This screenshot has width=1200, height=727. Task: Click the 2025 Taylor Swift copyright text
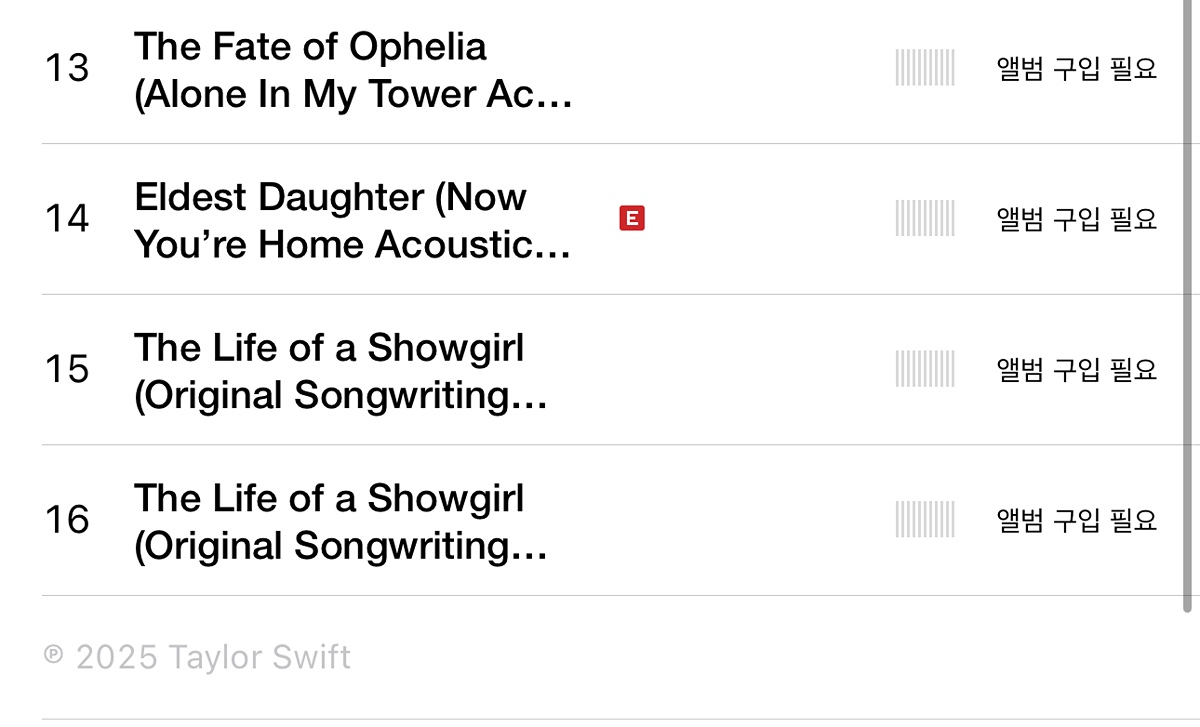[x=213, y=657]
